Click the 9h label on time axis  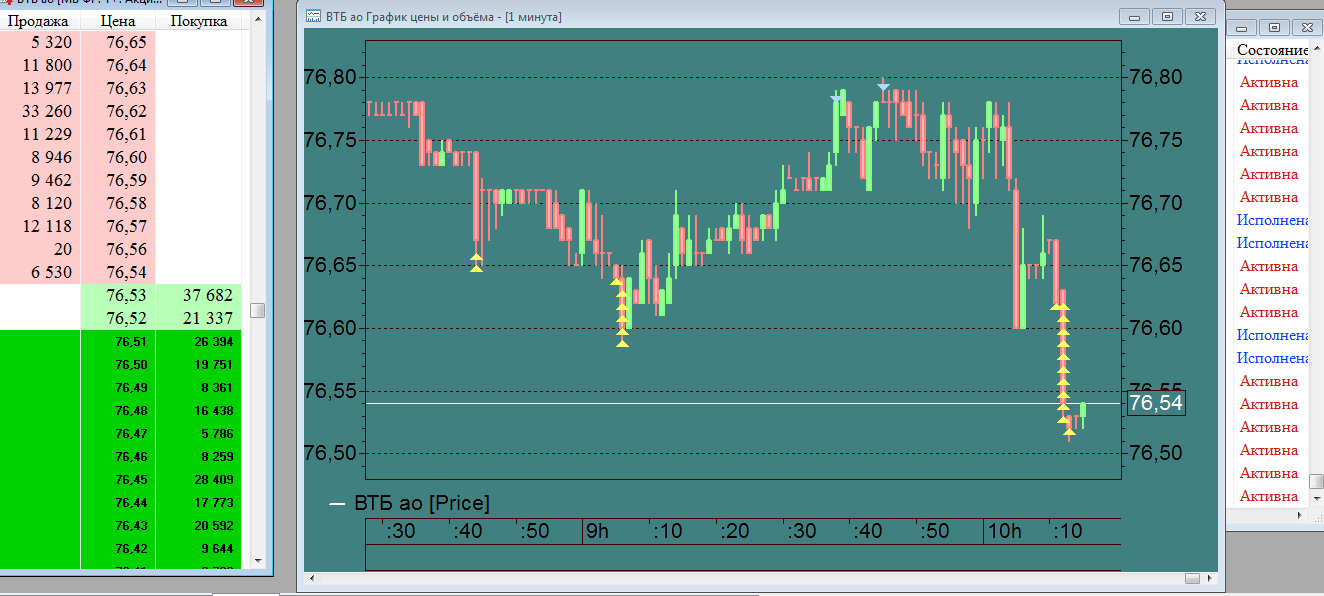597,531
